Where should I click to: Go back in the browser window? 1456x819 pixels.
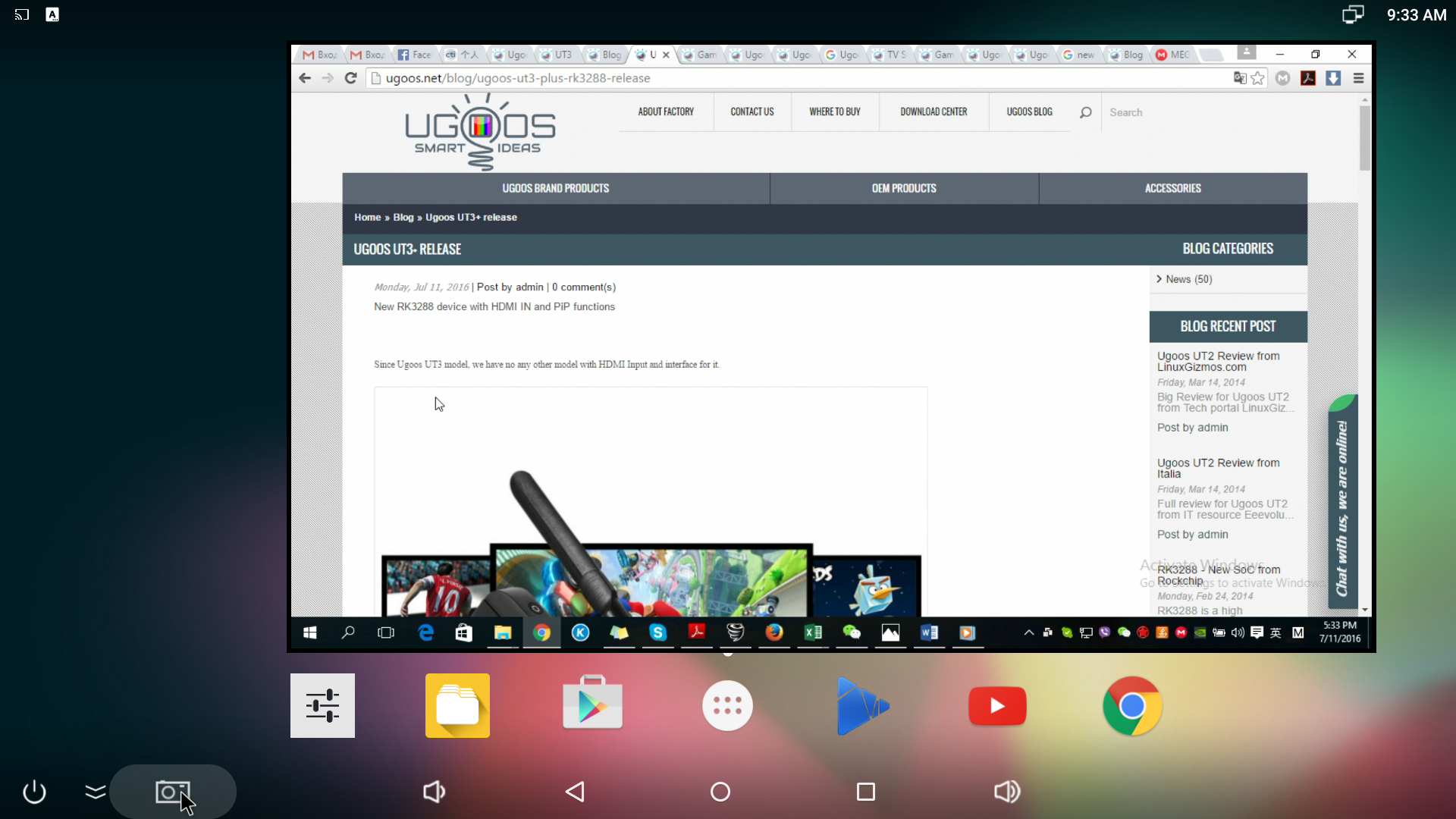point(305,78)
